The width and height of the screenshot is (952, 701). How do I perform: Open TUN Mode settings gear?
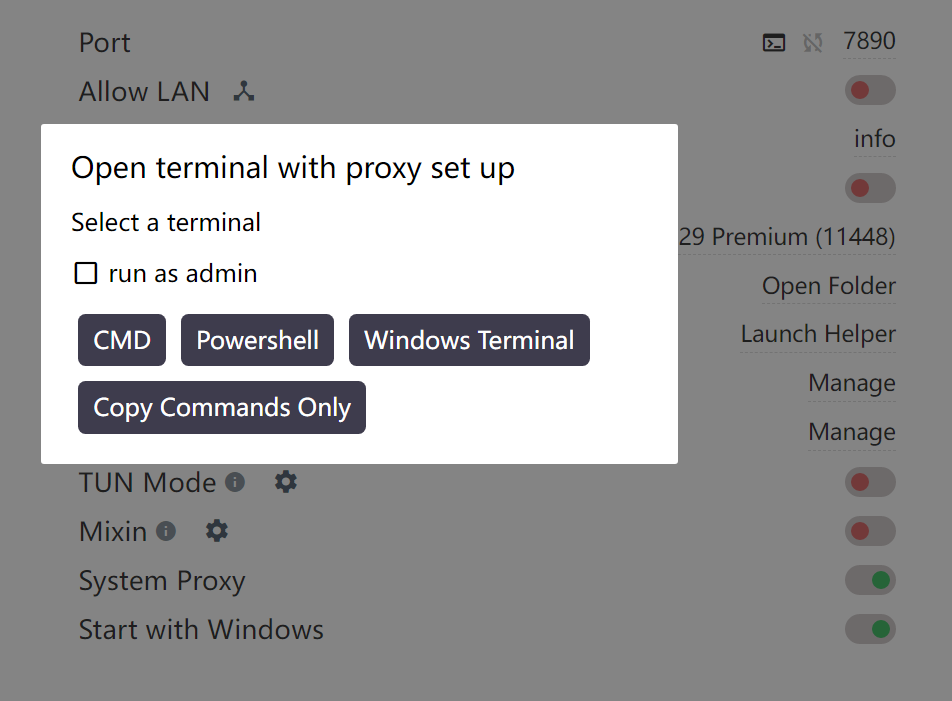[x=285, y=482]
